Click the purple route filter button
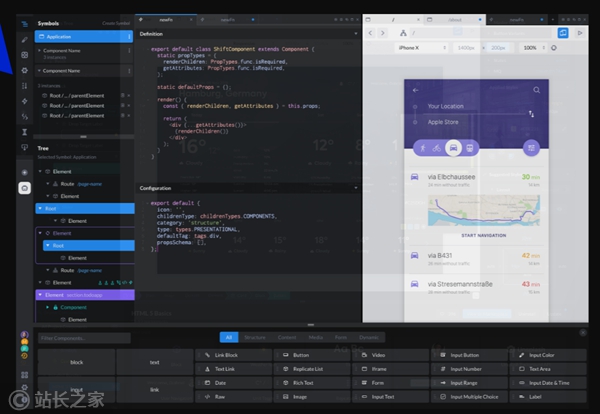This screenshot has height=414, width=600. (x=531, y=148)
